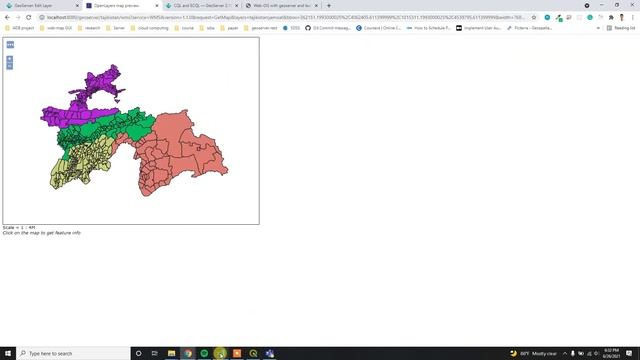This screenshot has width=640, height=360.
Task: Open the green circle app on taskbar
Action: [x=204, y=353]
